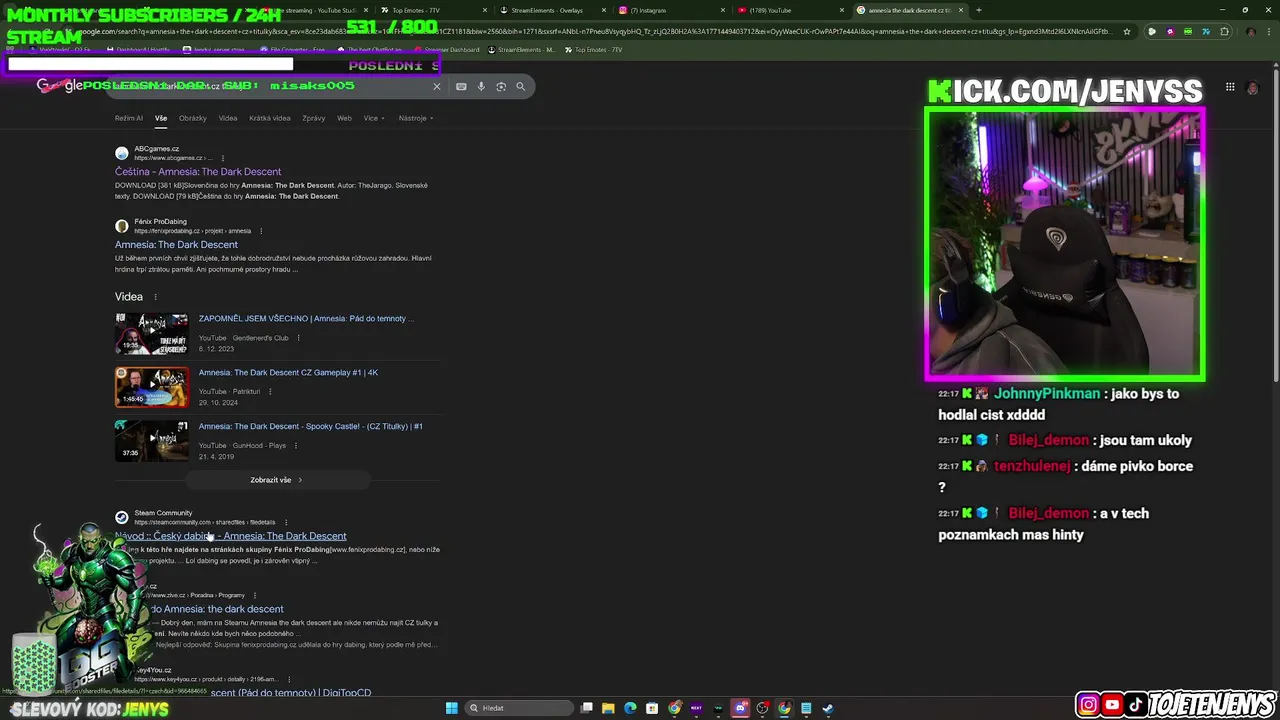Open the Stream Dashboard bookmark

coord(446,50)
